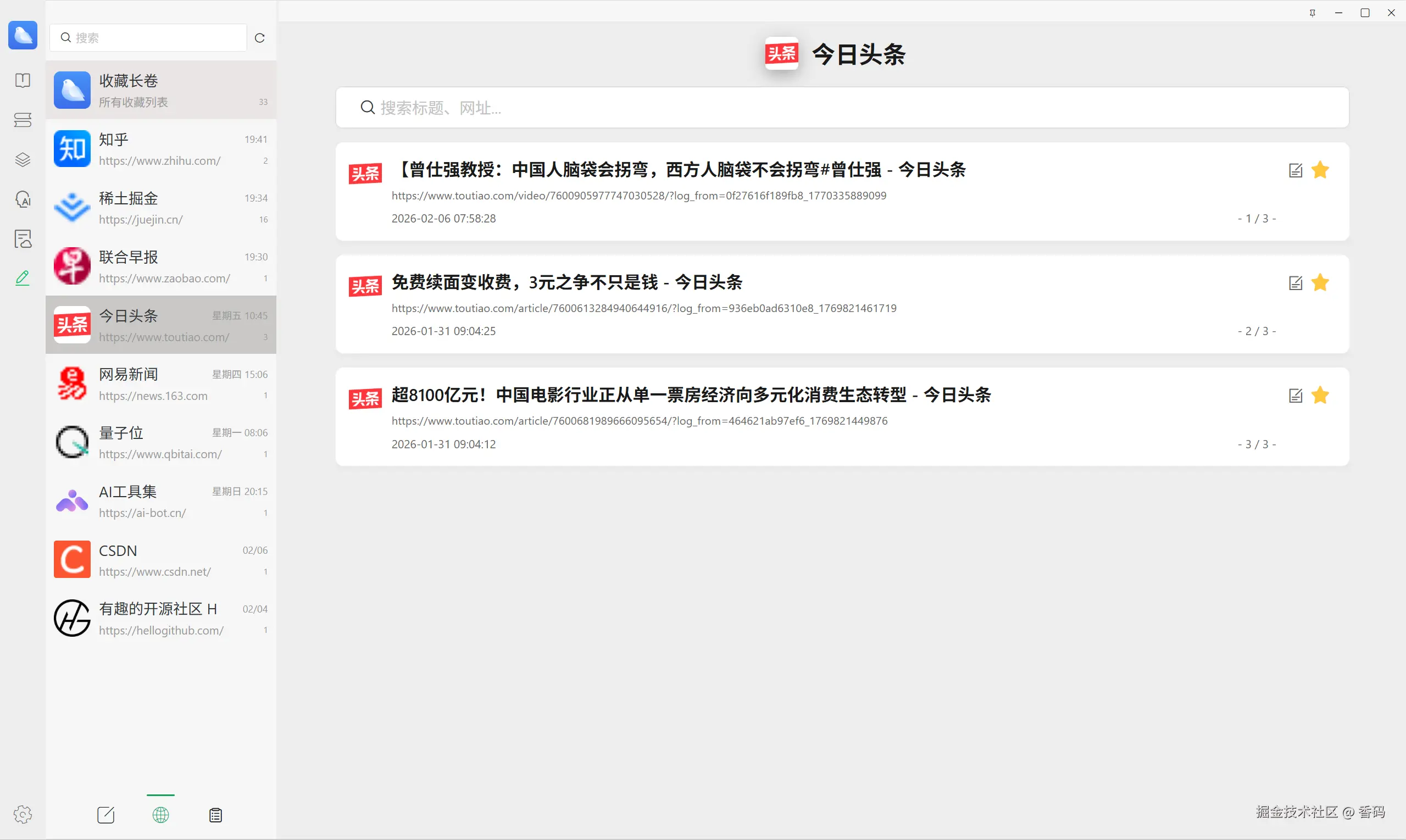The height and width of the screenshot is (840, 1406).
Task: Open the layers icon in sidebar
Action: (23, 160)
